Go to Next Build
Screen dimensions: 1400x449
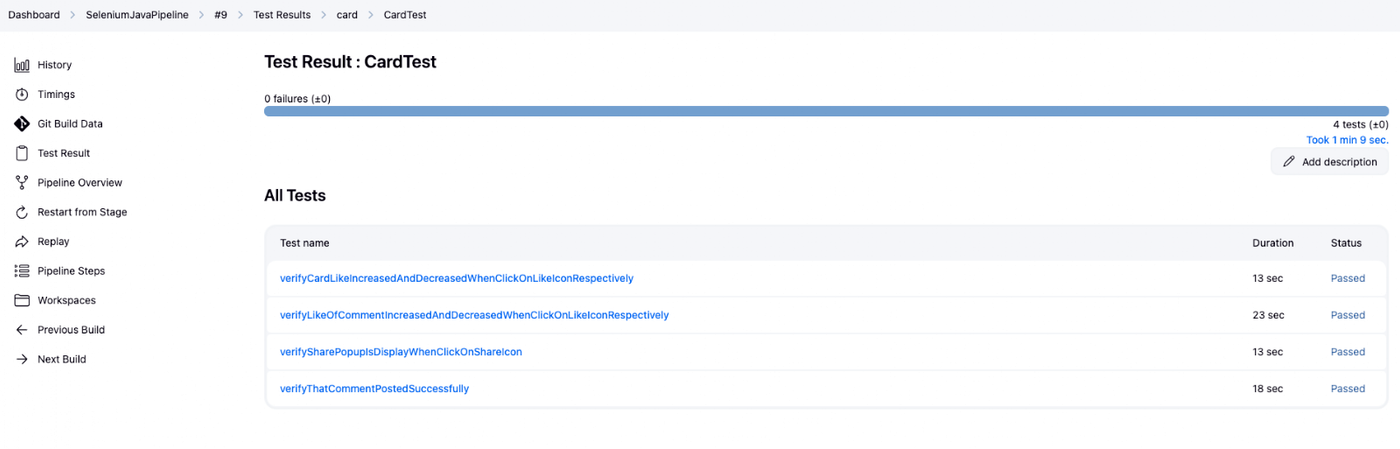pos(62,359)
